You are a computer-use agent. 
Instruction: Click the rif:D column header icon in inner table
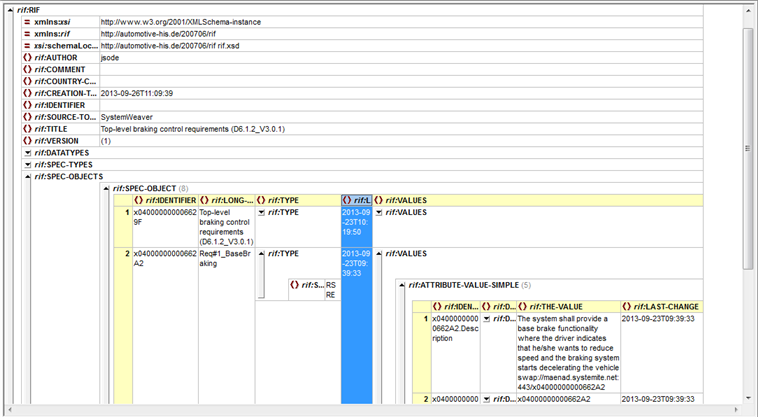pyautogui.click(x=486, y=306)
